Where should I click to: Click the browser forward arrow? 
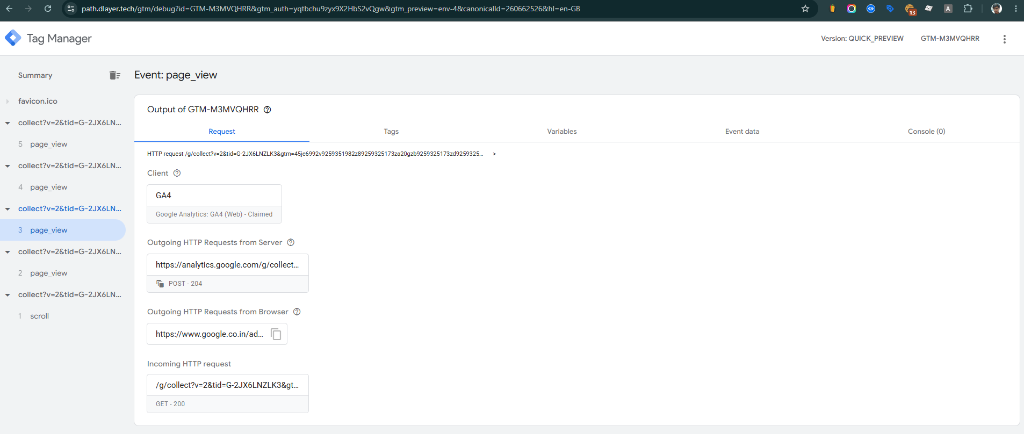28,8
